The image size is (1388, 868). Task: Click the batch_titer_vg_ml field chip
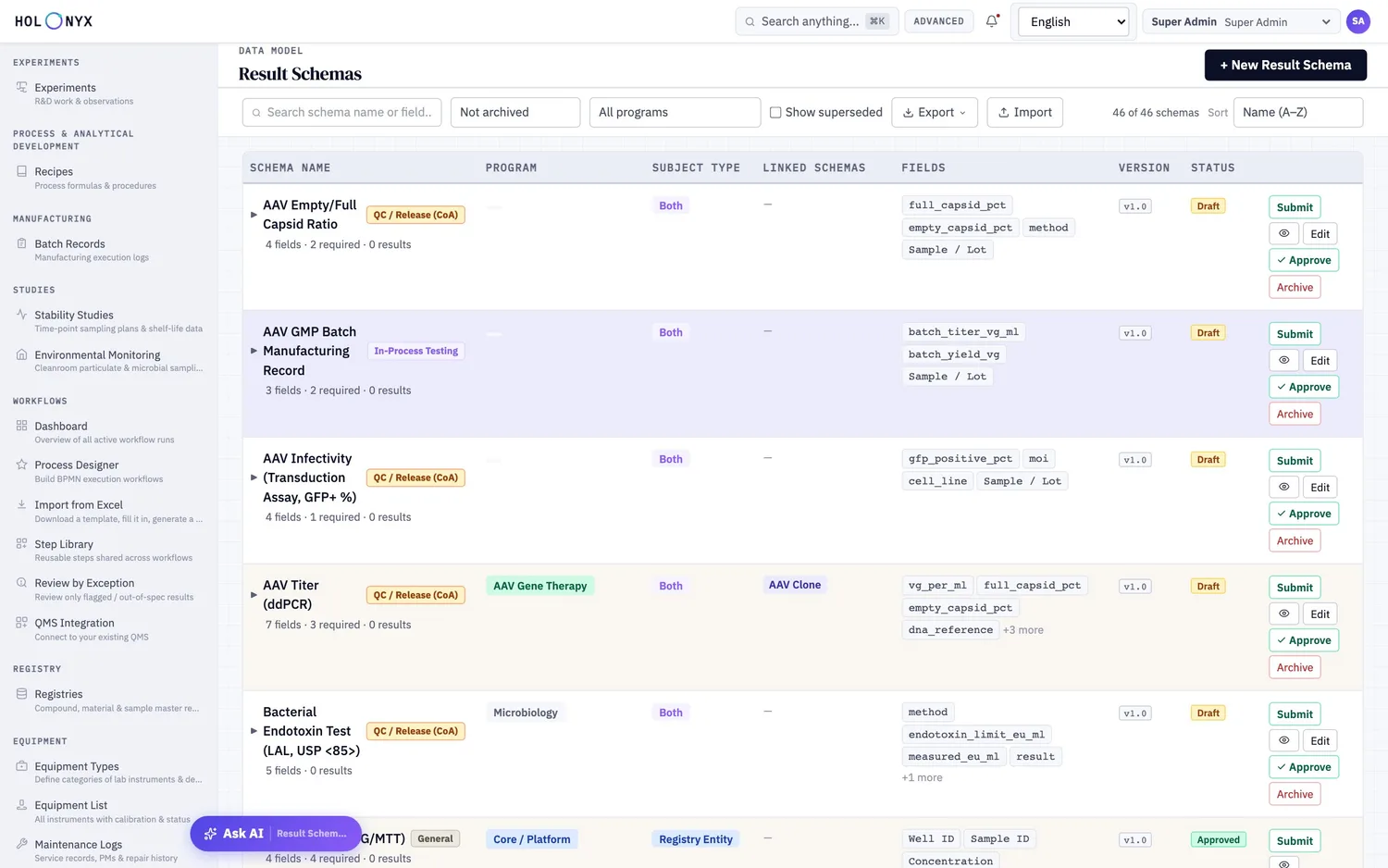tap(963, 332)
